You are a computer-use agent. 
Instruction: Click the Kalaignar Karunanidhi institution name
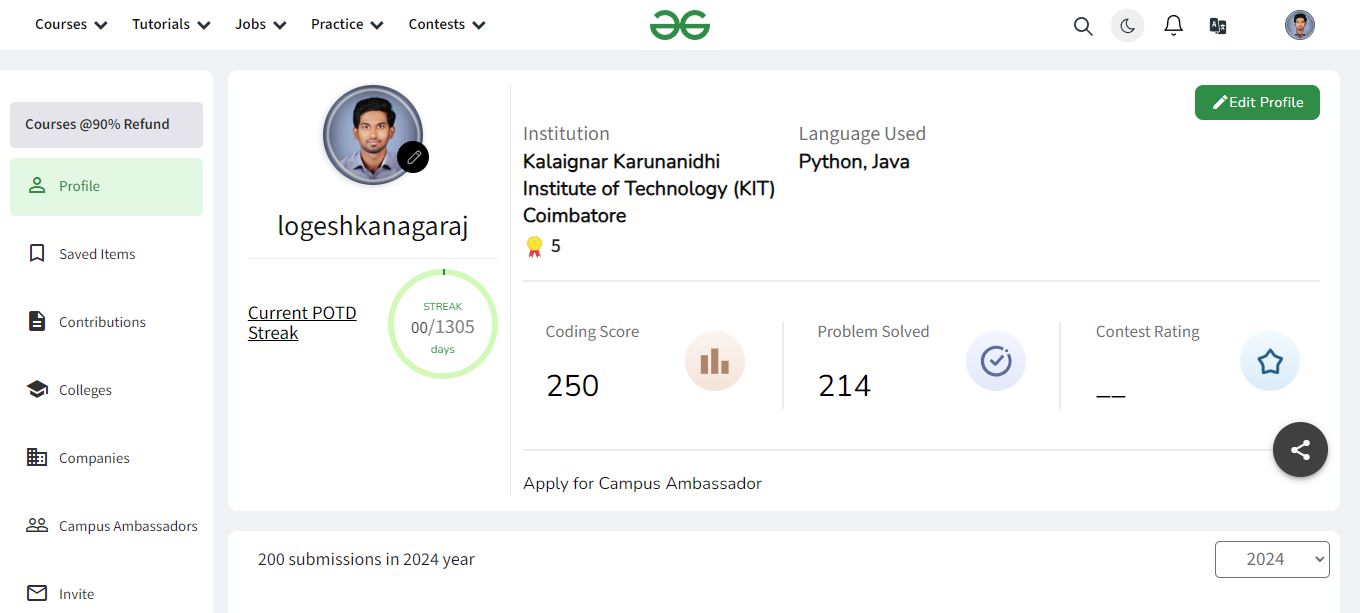(x=649, y=189)
